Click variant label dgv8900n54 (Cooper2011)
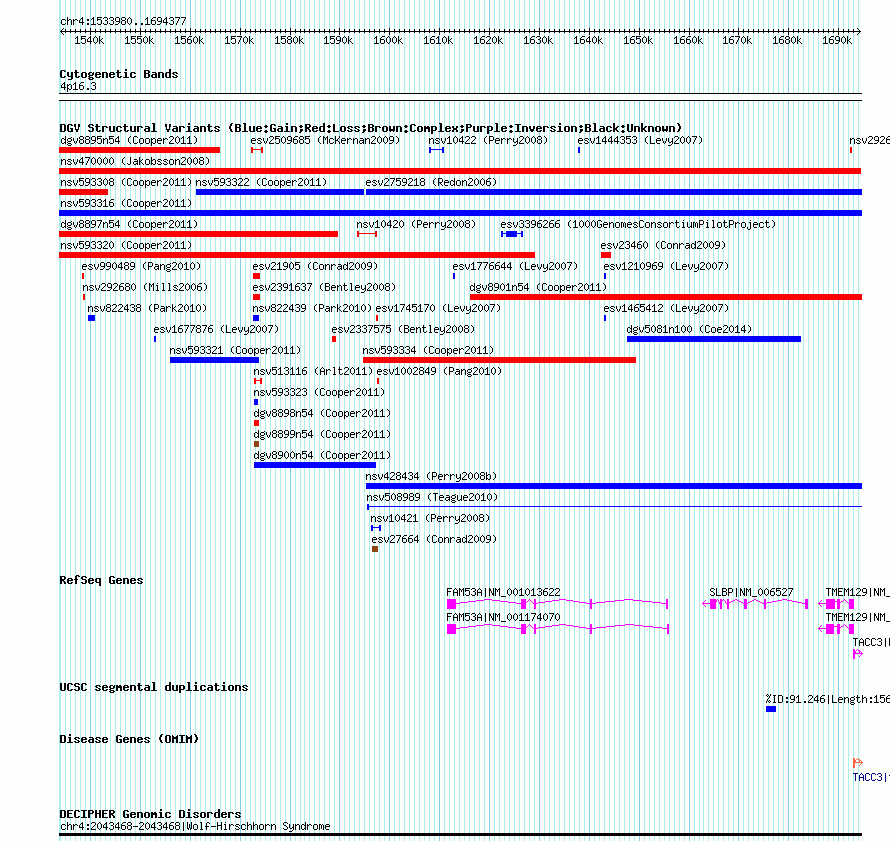This screenshot has height=841, width=890. 322,455
